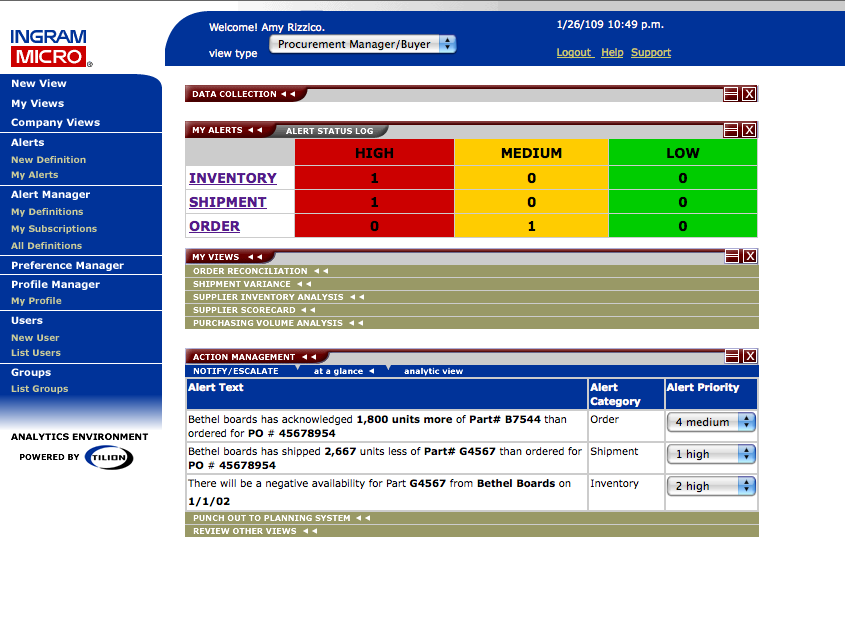Go to My Profile in the sidebar

(36, 301)
